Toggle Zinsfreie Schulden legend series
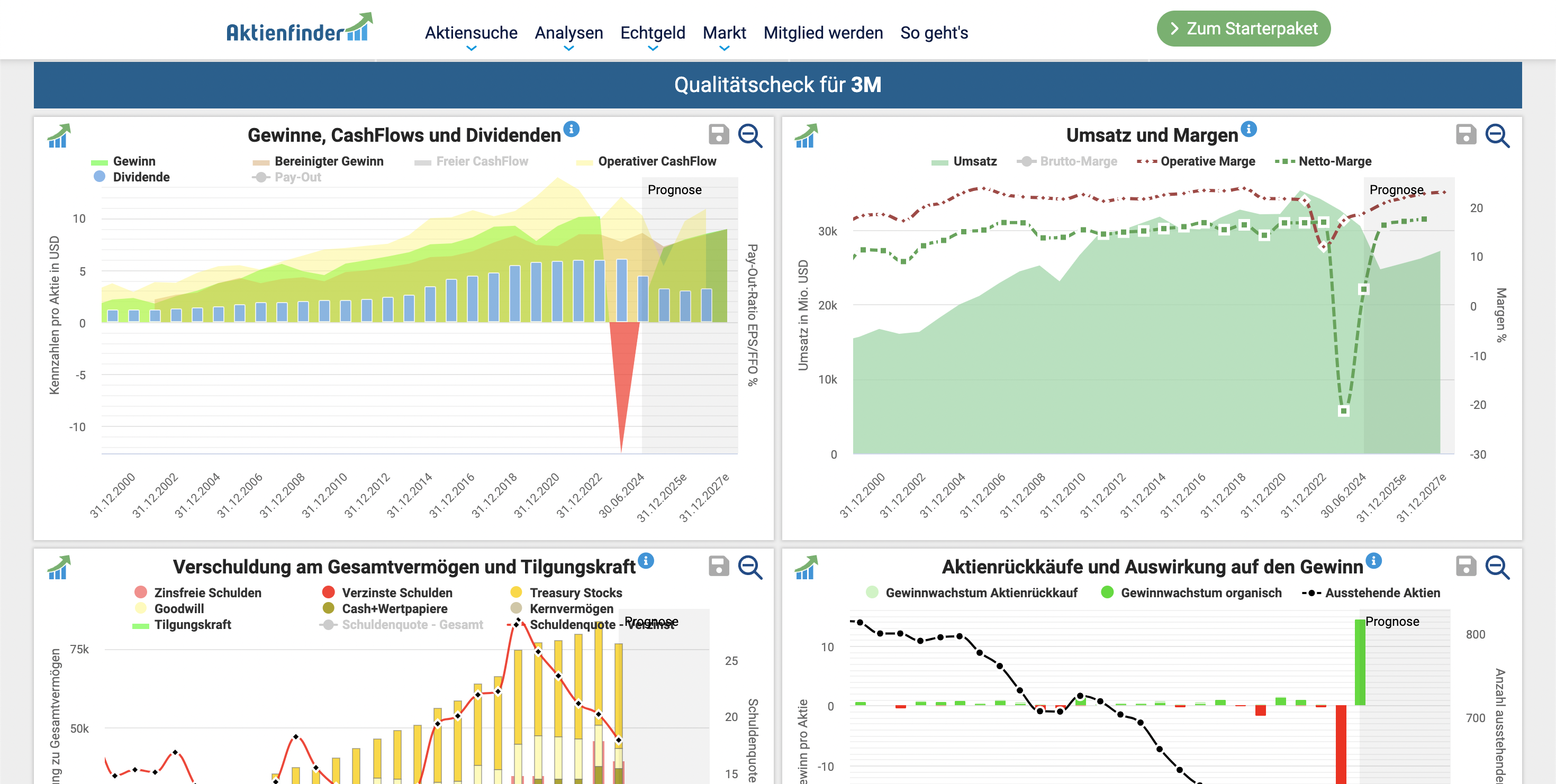Screen dimensions: 1556x784 (x=198, y=592)
